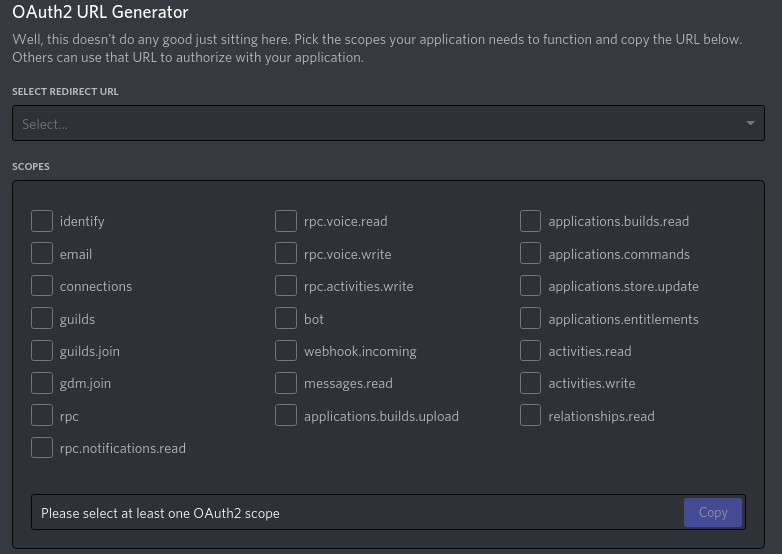
Task: Toggle the rpc.voice.write checkbox
Action: (286, 253)
